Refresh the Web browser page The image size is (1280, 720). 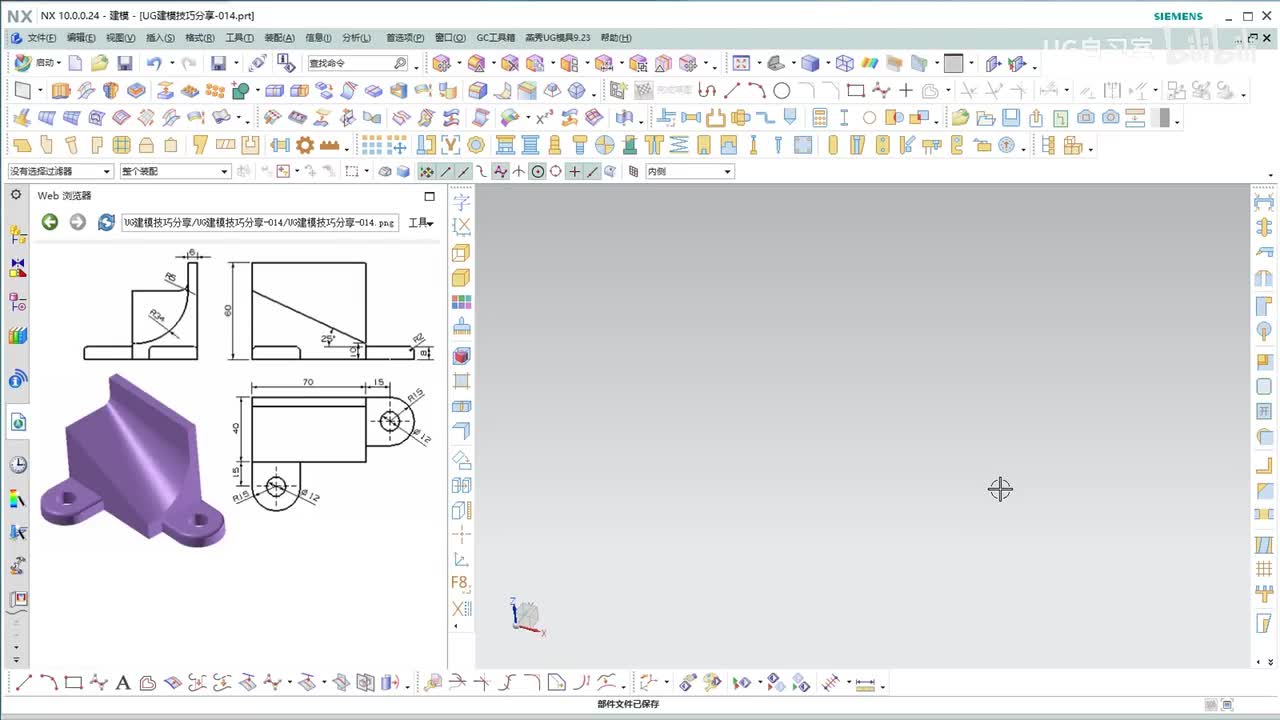tap(106, 222)
